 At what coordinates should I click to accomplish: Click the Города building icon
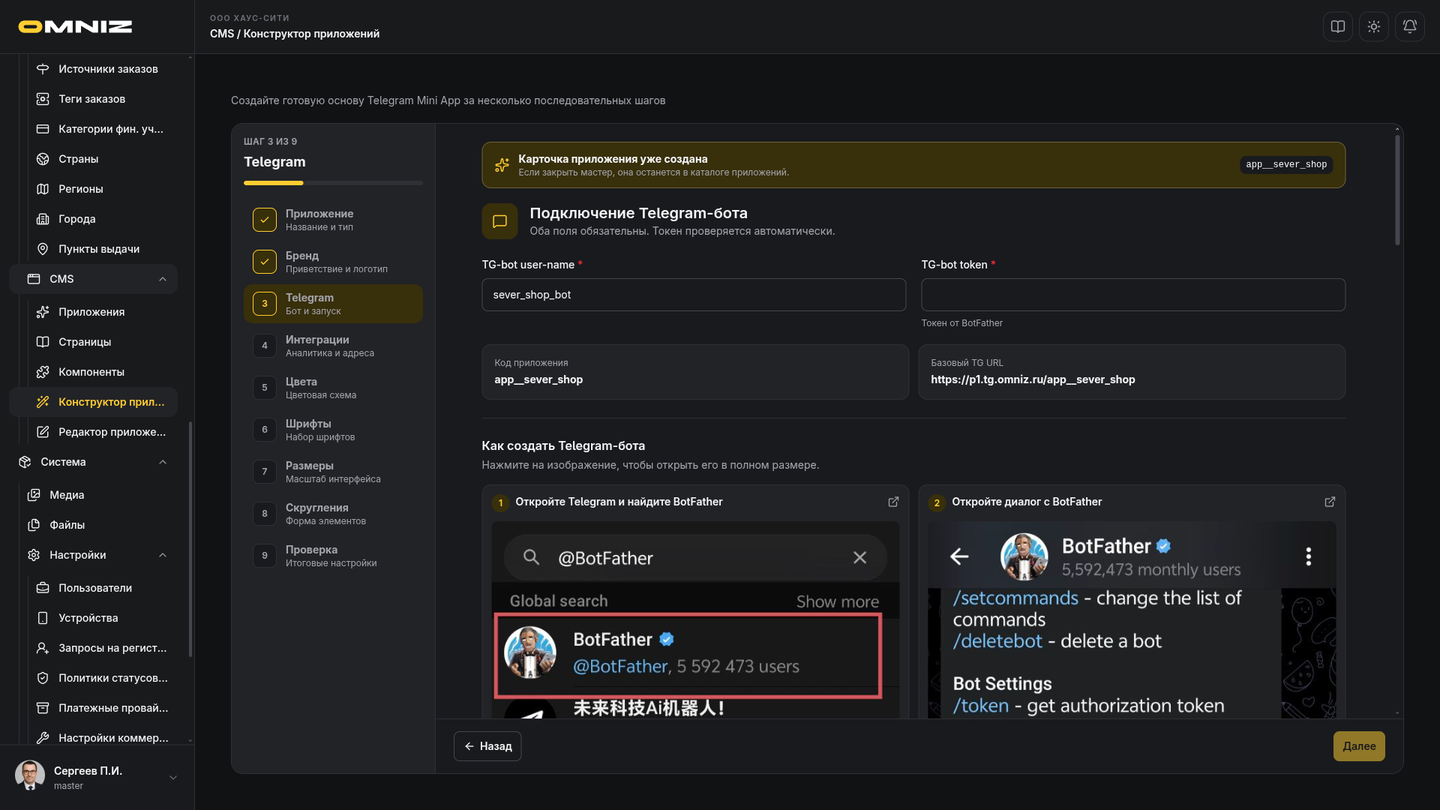click(43, 219)
